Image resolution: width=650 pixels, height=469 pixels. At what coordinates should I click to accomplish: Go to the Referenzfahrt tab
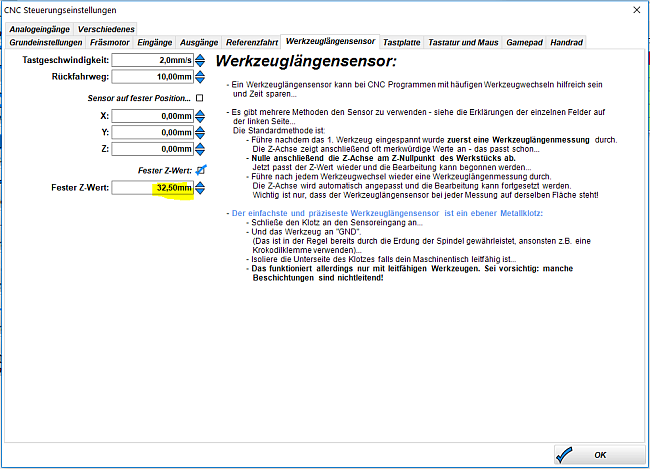pyautogui.click(x=252, y=42)
